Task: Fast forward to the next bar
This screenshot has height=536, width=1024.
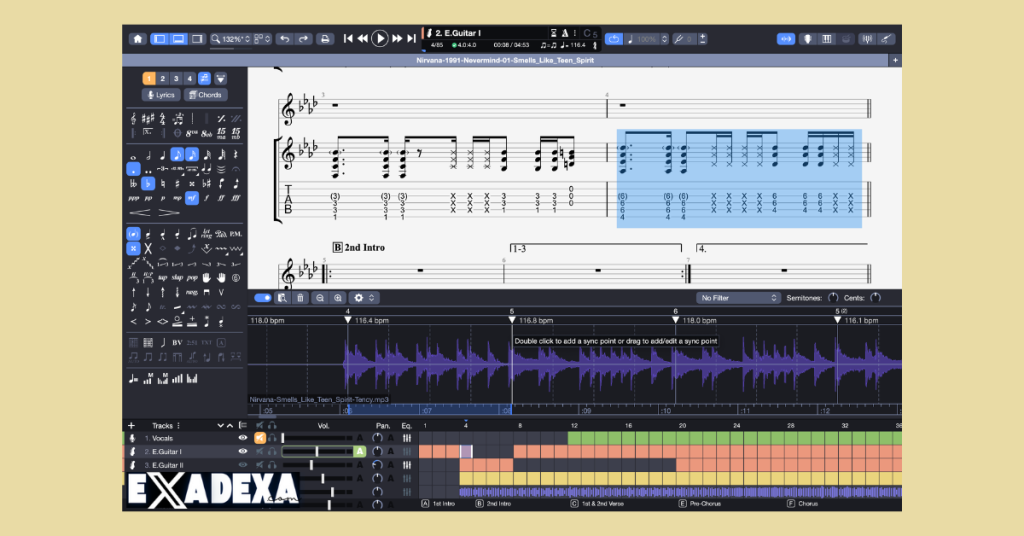Action: click(x=396, y=39)
